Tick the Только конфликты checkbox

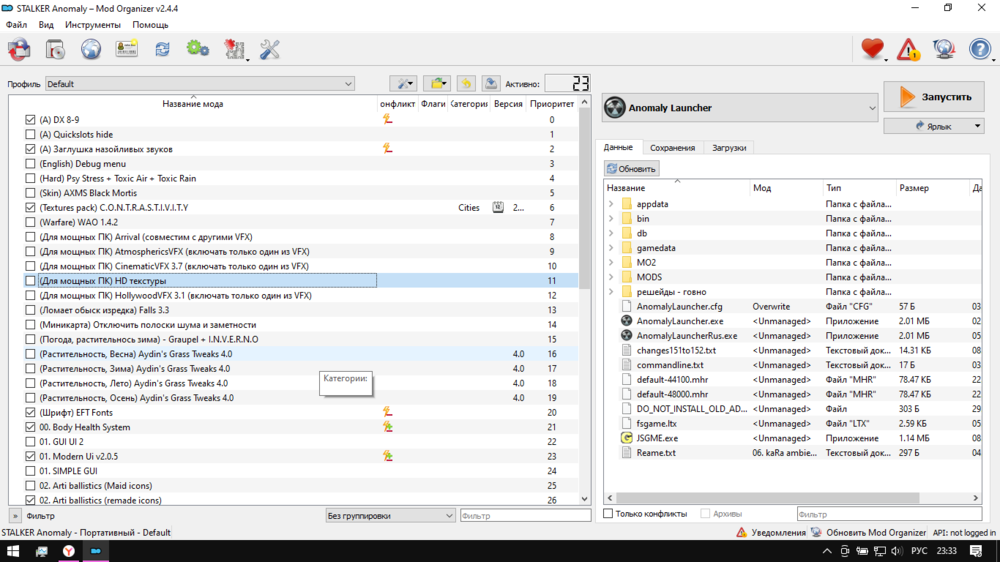point(608,514)
